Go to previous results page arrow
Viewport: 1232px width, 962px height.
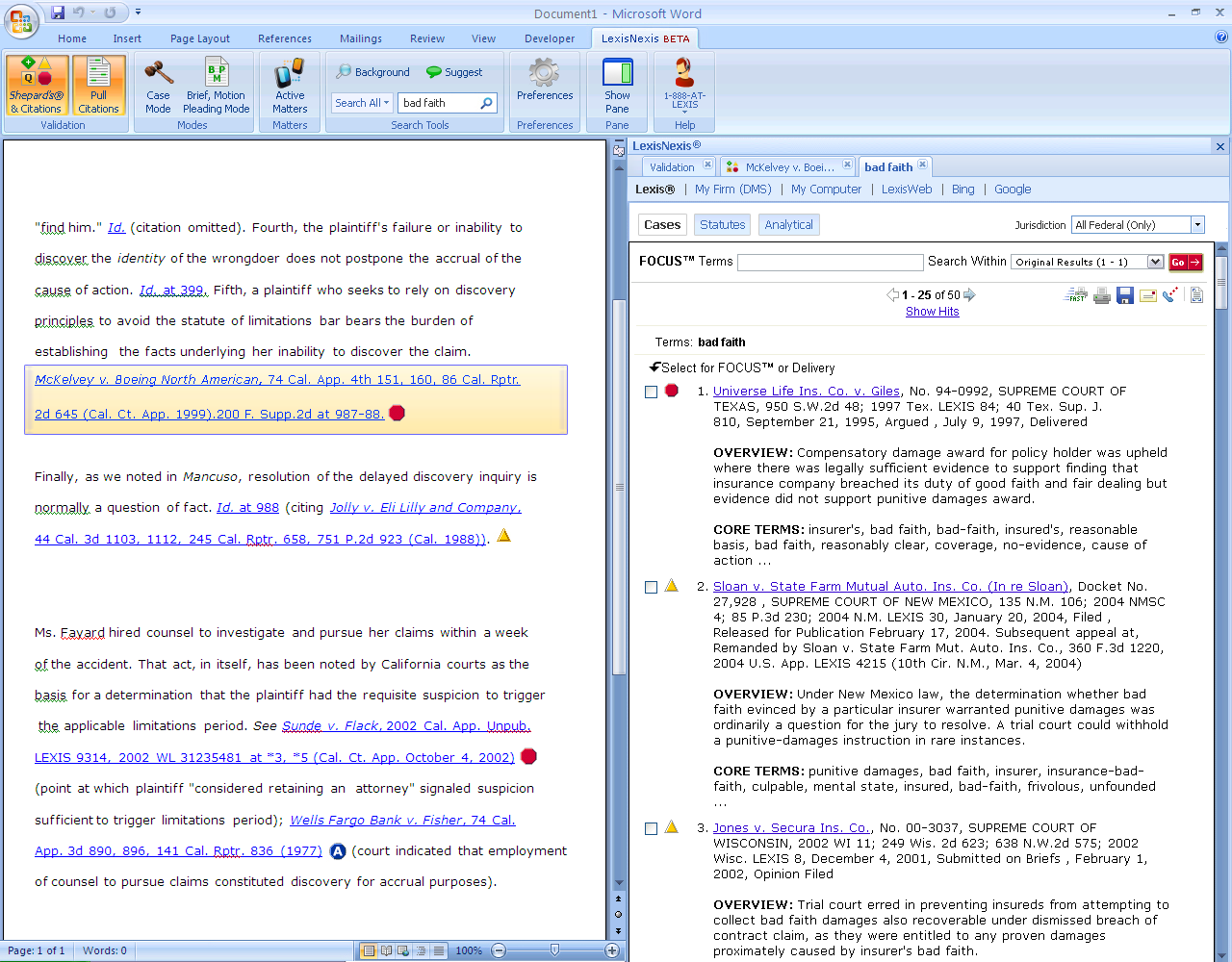point(893,294)
